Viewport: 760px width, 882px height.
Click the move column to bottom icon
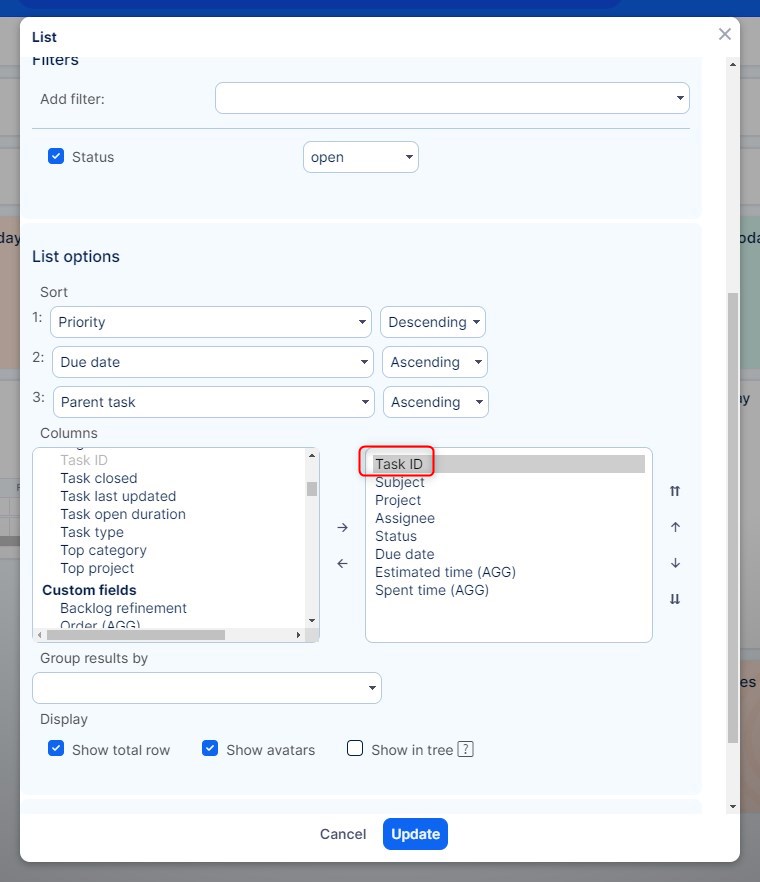tap(675, 599)
